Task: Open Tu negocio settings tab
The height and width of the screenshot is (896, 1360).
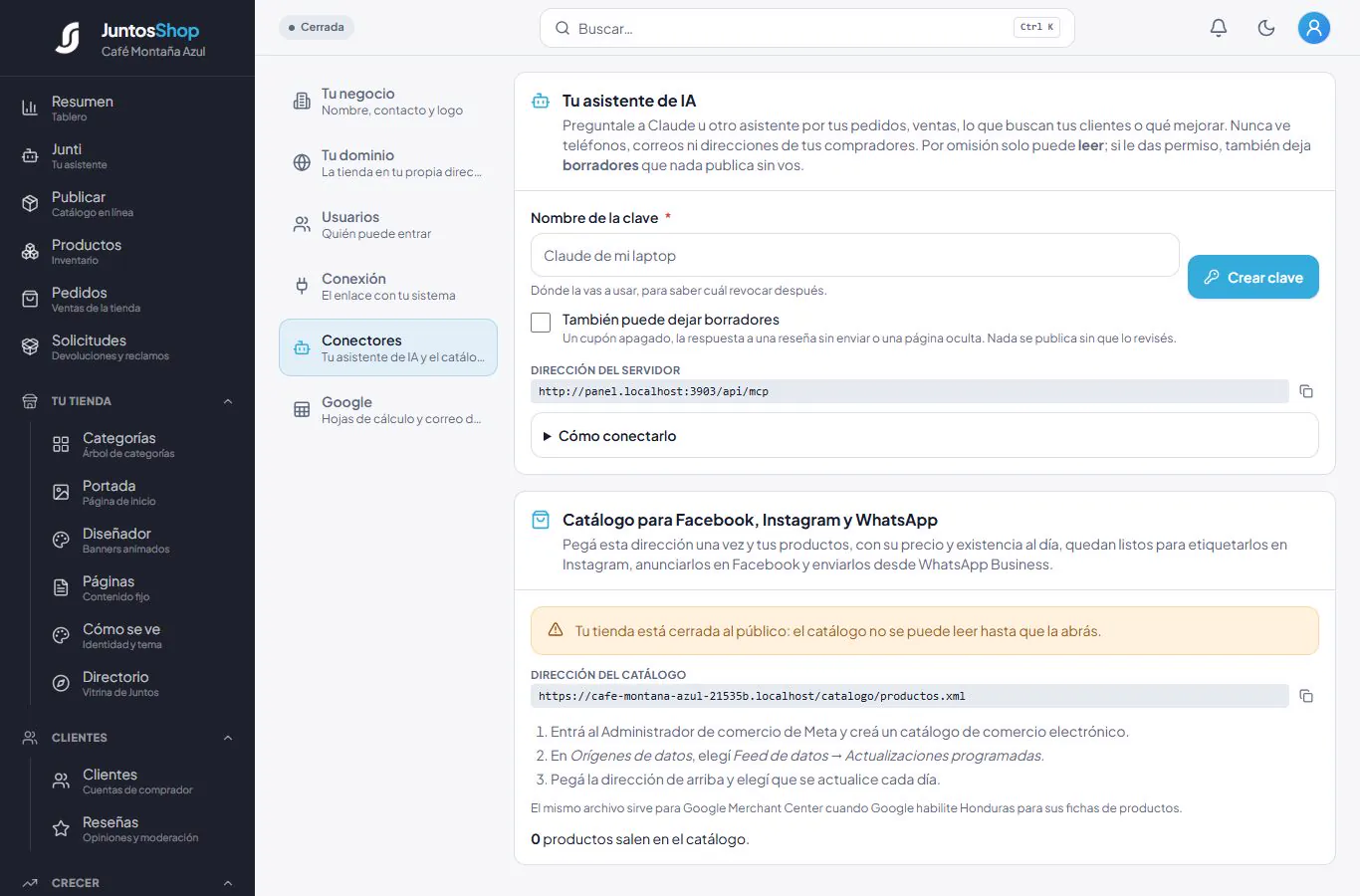Action: [x=388, y=101]
